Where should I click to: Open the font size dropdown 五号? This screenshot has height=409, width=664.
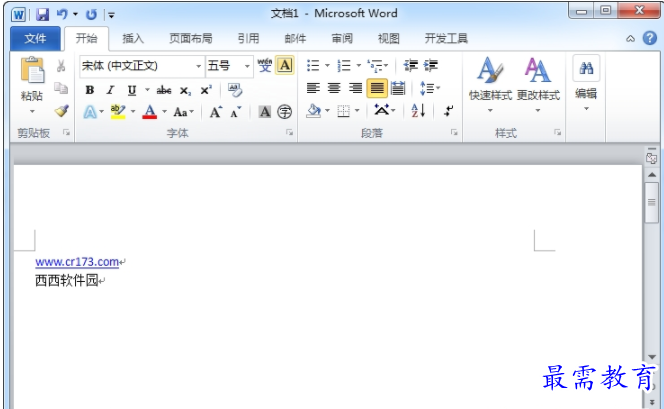click(x=247, y=66)
